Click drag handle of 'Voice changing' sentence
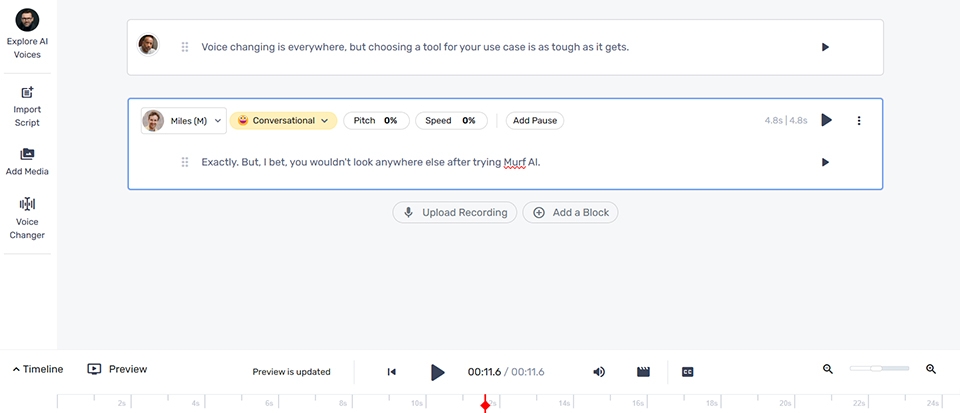The height and width of the screenshot is (413, 960). [185, 47]
